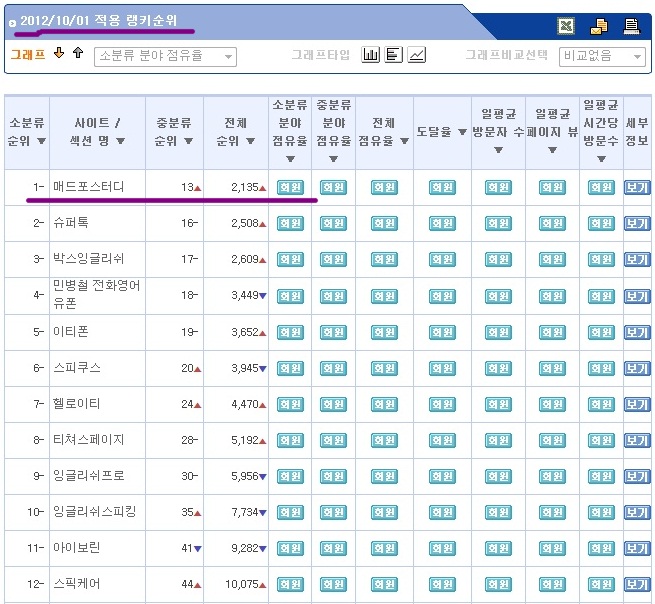The image size is (655, 604).
Task: Click 보기 button for 헬로이티
Action: (637, 404)
